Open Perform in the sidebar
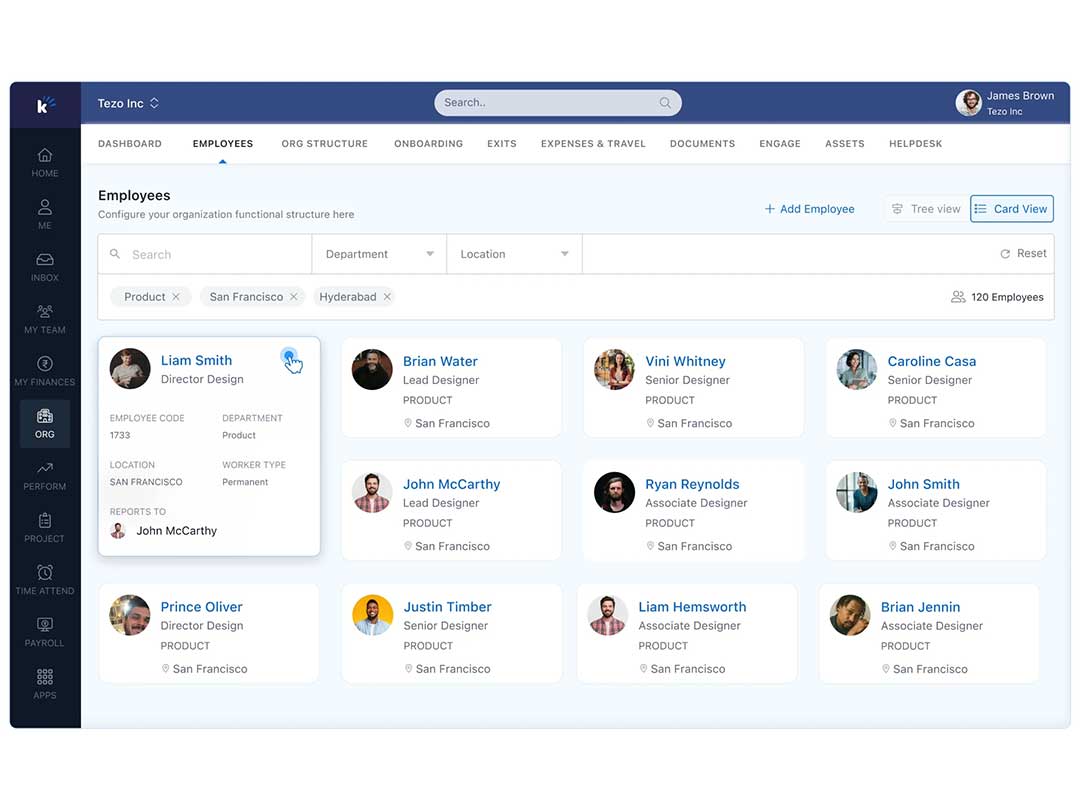 (45, 476)
